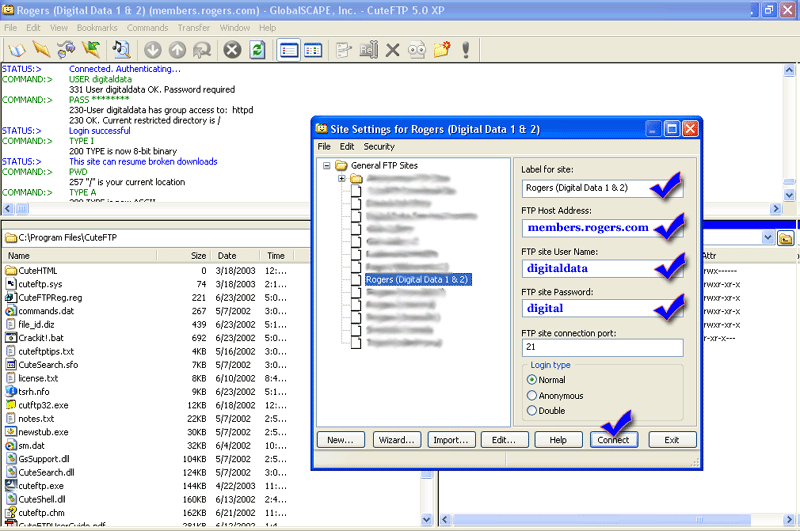This screenshot has height=531, width=800.
Task: Open the main window File menu
Action: 10,28
